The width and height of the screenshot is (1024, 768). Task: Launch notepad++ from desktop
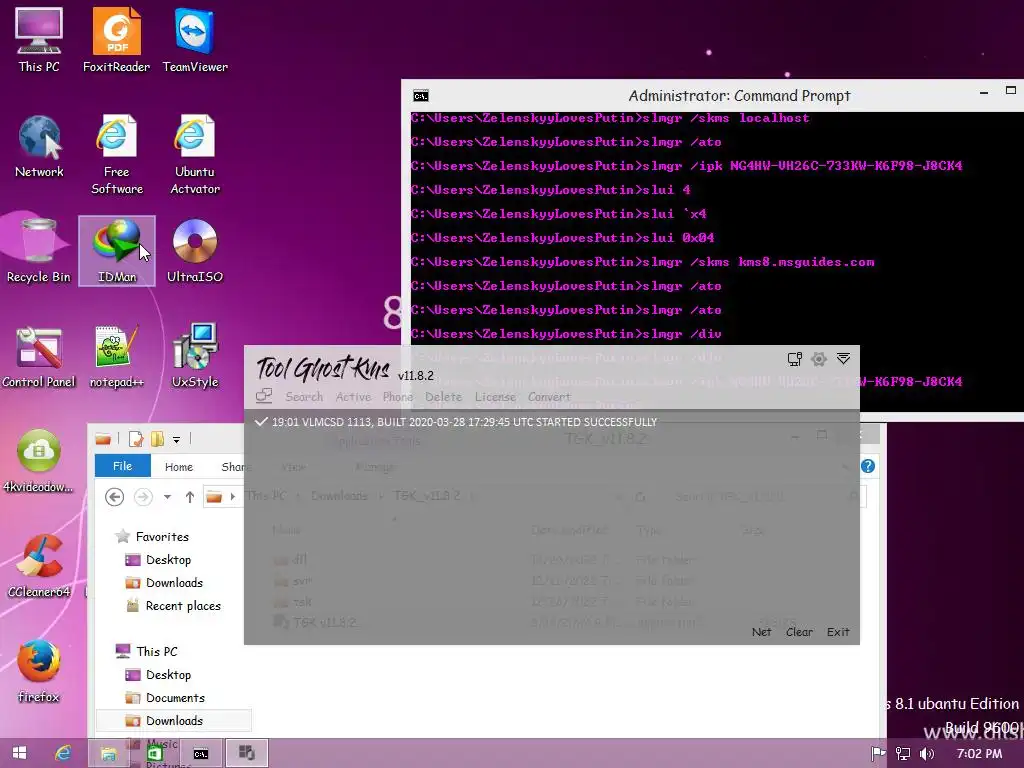tap(116, 357)
